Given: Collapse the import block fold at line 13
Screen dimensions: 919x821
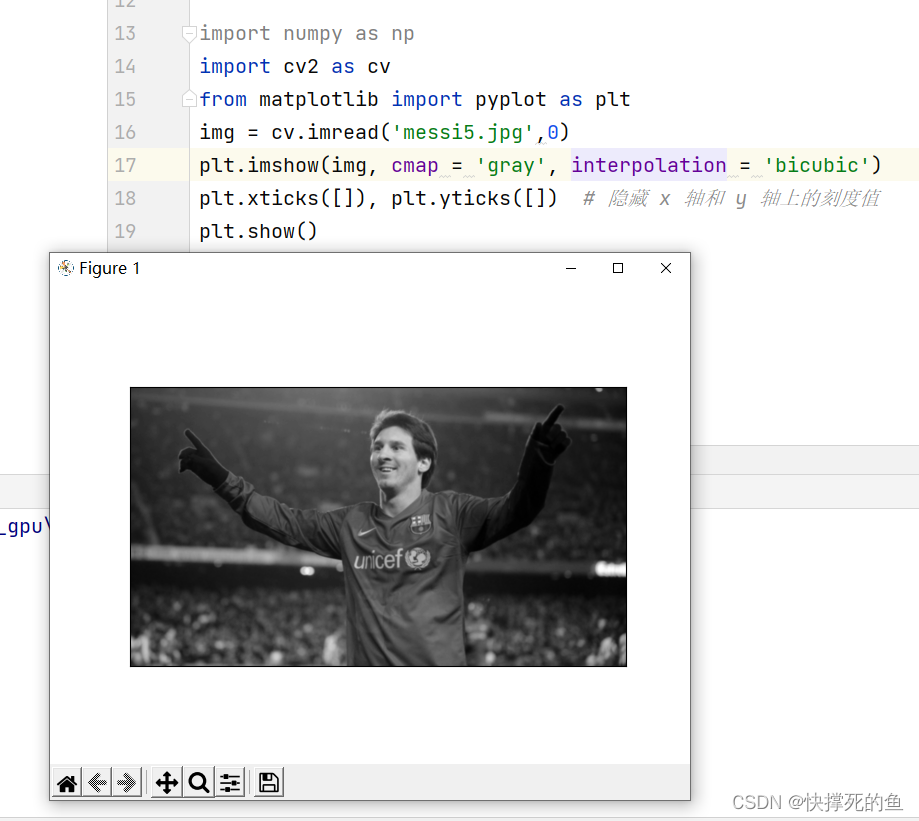Looking at the screenshot, I should click(189, 33).
